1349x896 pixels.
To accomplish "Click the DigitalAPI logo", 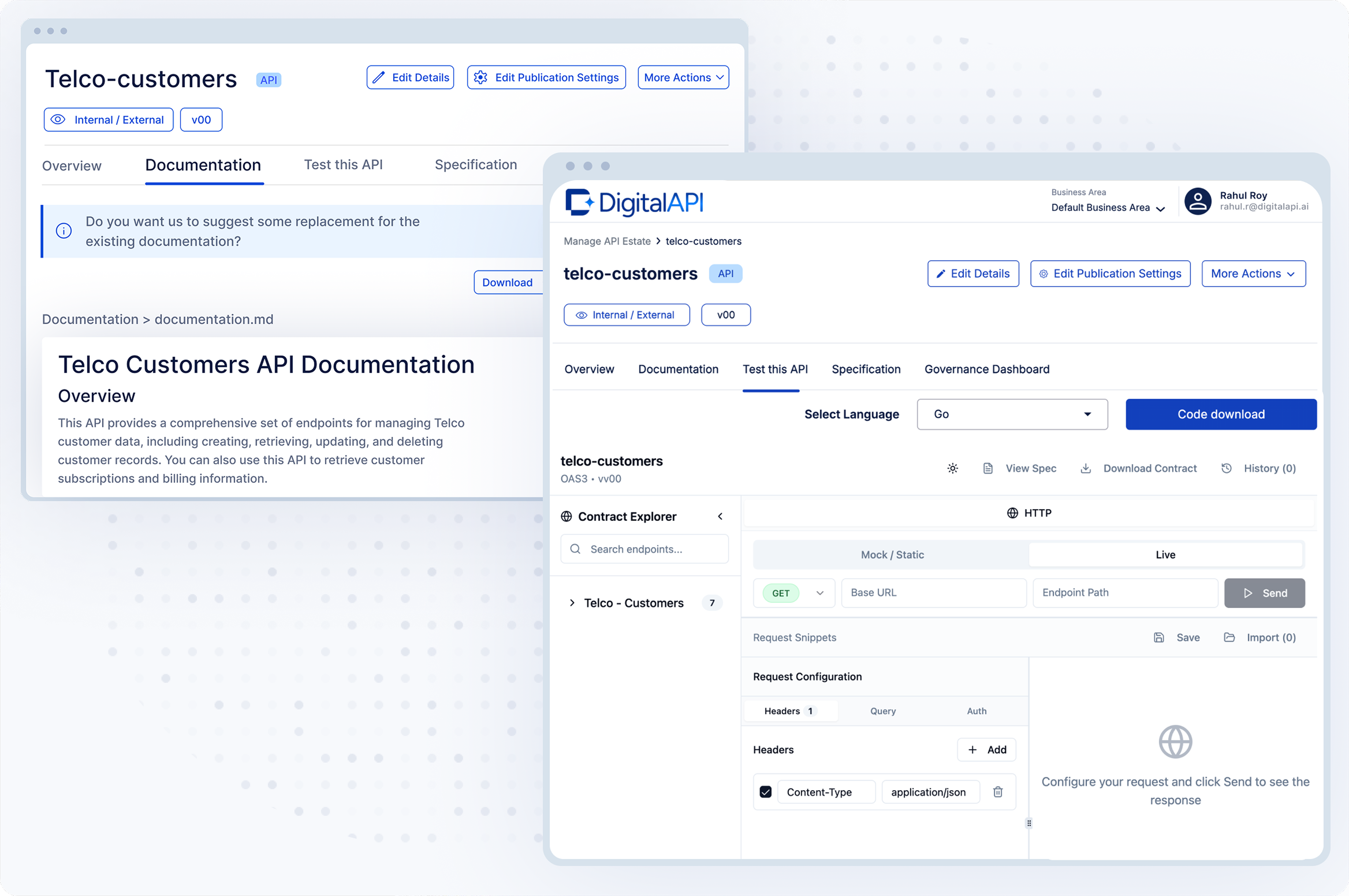I will coord(634,203).
